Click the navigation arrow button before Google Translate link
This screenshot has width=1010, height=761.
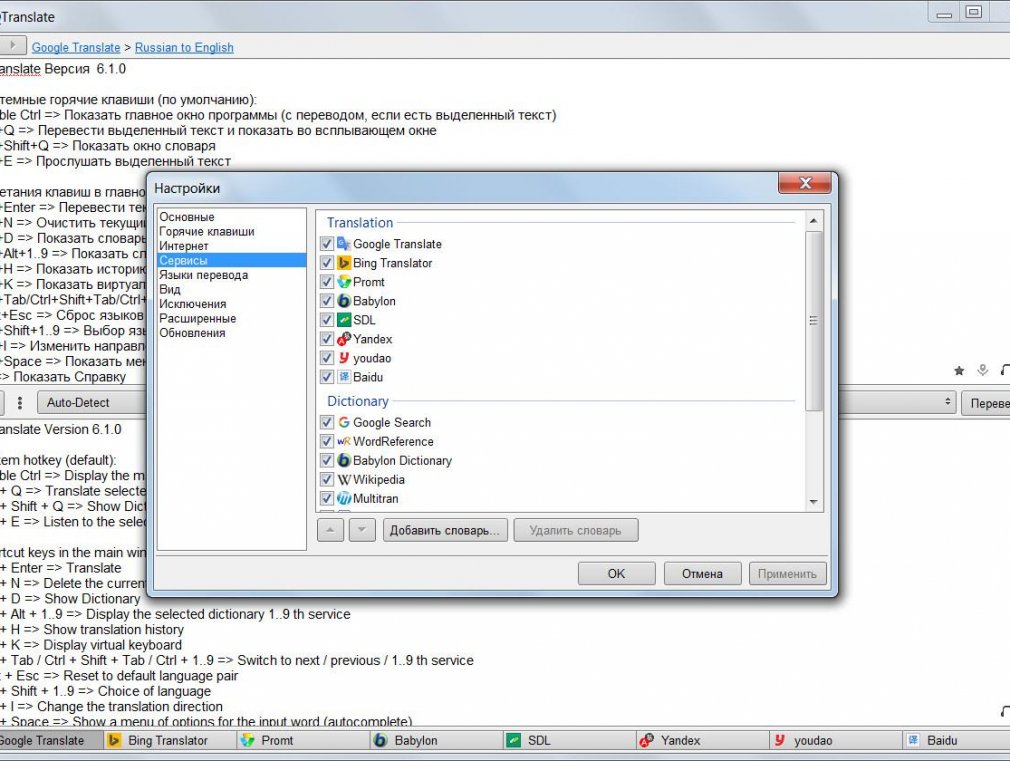(12, 45)
